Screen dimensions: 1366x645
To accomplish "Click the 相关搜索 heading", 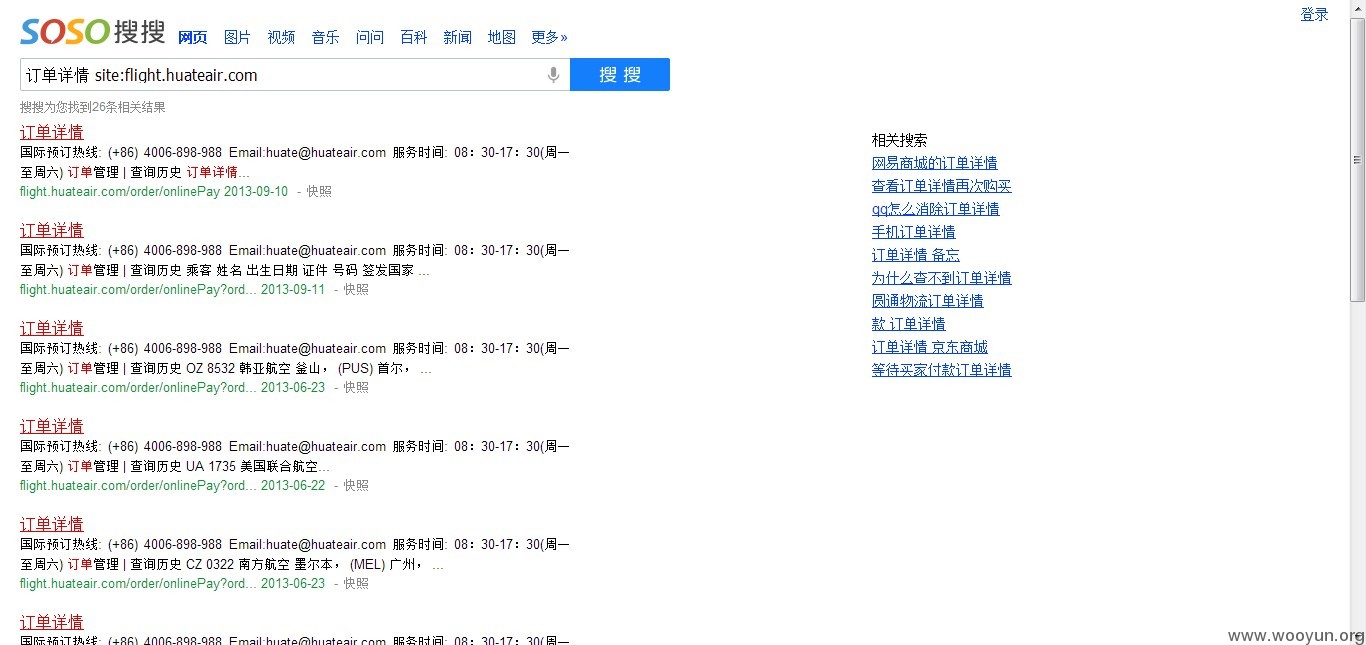I will pyautogui.click(x=899, y=140).
